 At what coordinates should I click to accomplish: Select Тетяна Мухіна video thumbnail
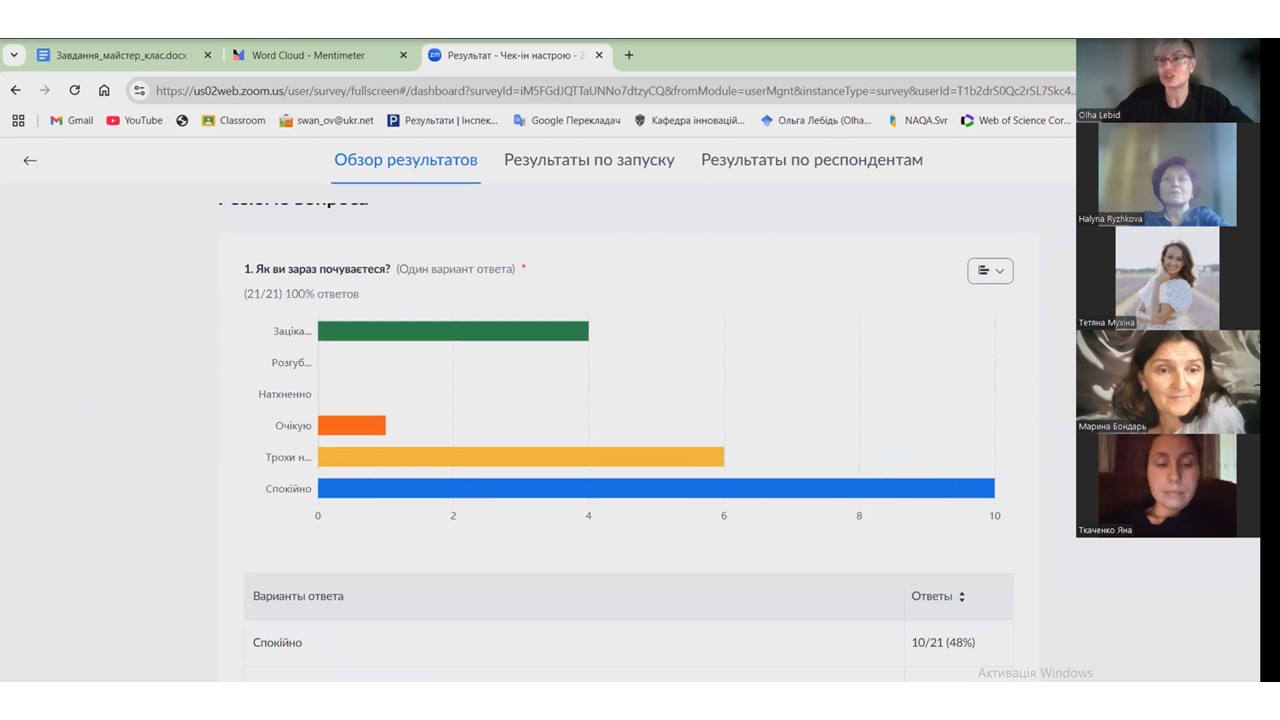(x=1168, y=278)
